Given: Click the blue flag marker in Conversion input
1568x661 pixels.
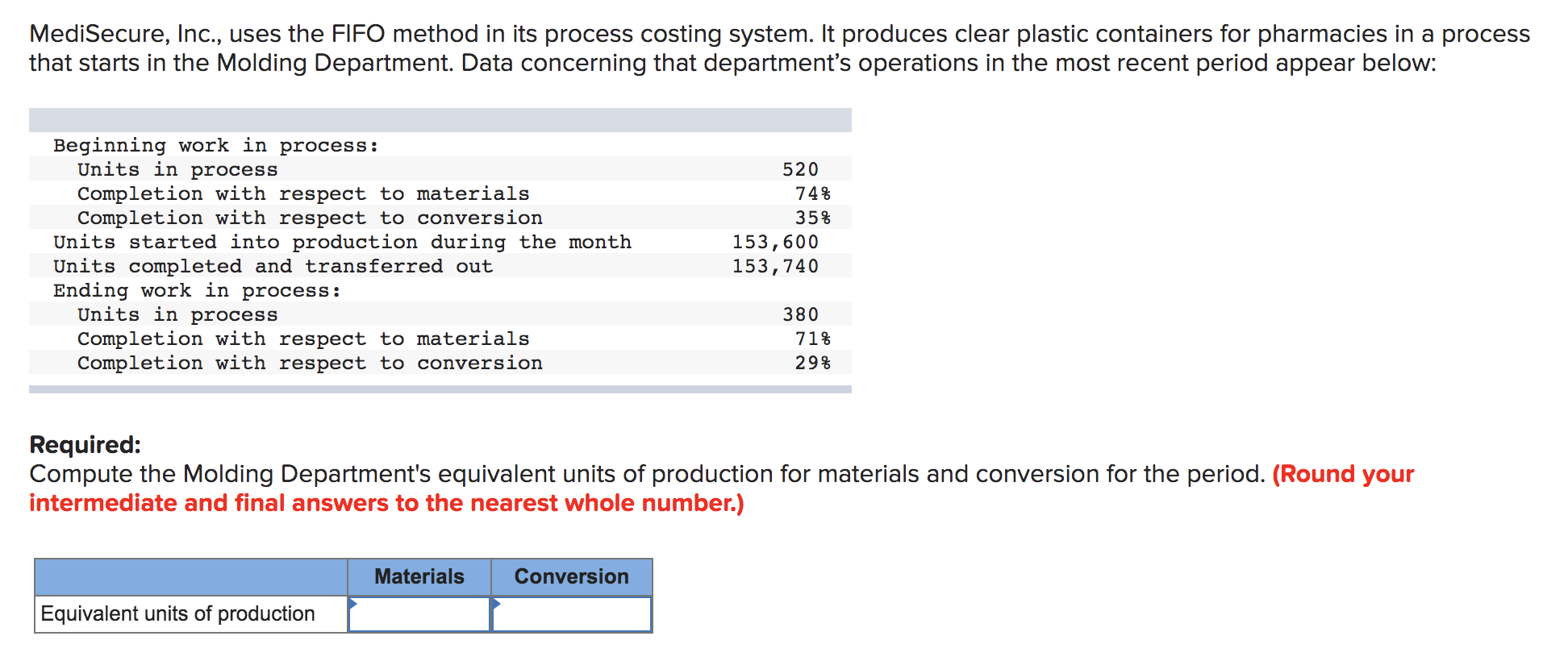Looking at the screenshot, I should coord(498,603).
